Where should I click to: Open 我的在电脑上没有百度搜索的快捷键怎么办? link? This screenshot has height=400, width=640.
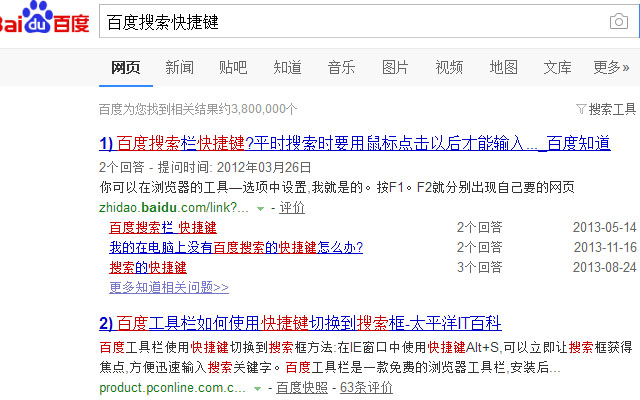point(236,247)
